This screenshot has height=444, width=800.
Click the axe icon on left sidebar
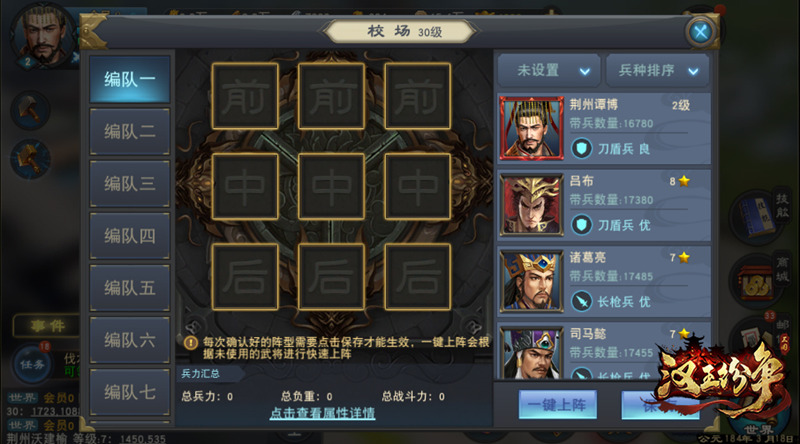(x=30, y=109)
